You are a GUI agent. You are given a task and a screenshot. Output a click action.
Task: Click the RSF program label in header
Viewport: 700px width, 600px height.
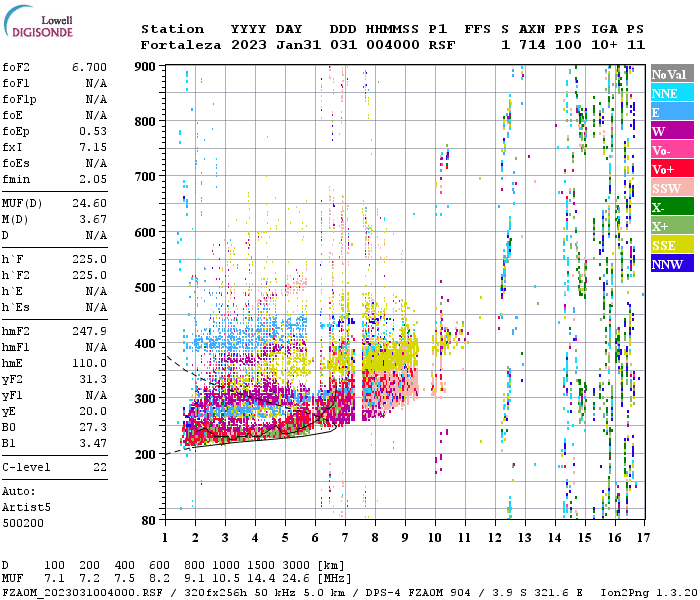coord(442,45)
